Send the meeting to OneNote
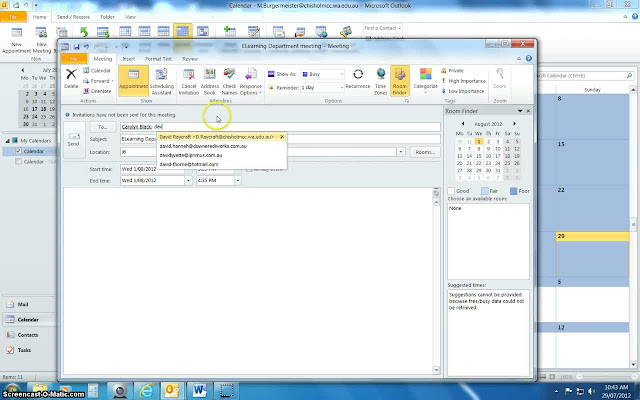640x400 pixels. click(97, 91)
